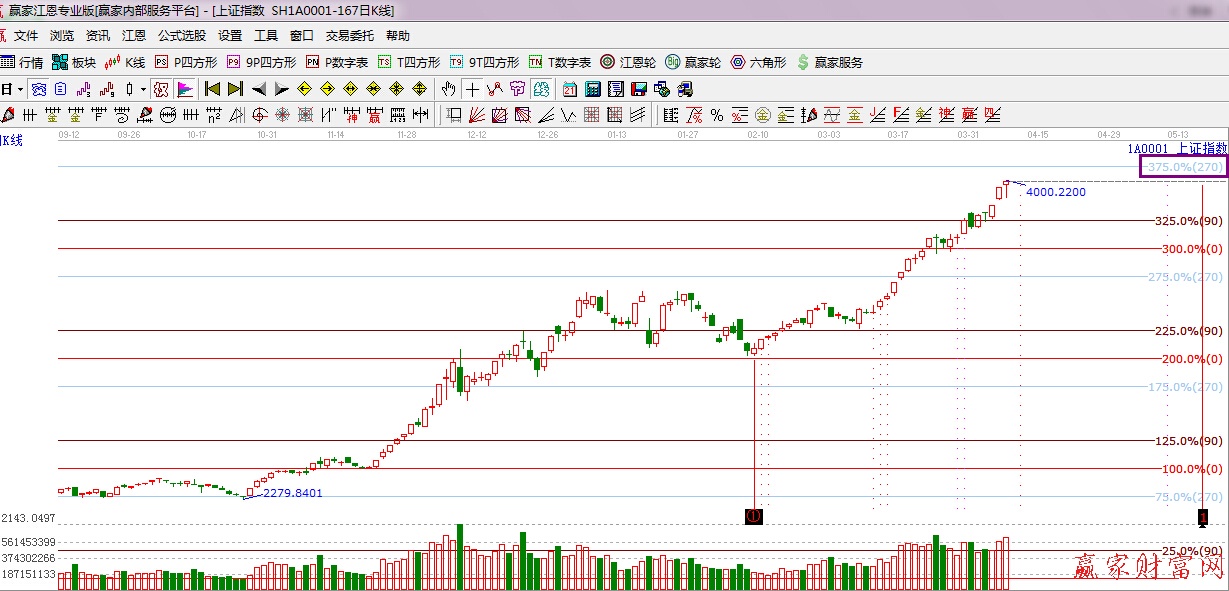Toggle the pressed 权 adjustment button

pos(161,89)
